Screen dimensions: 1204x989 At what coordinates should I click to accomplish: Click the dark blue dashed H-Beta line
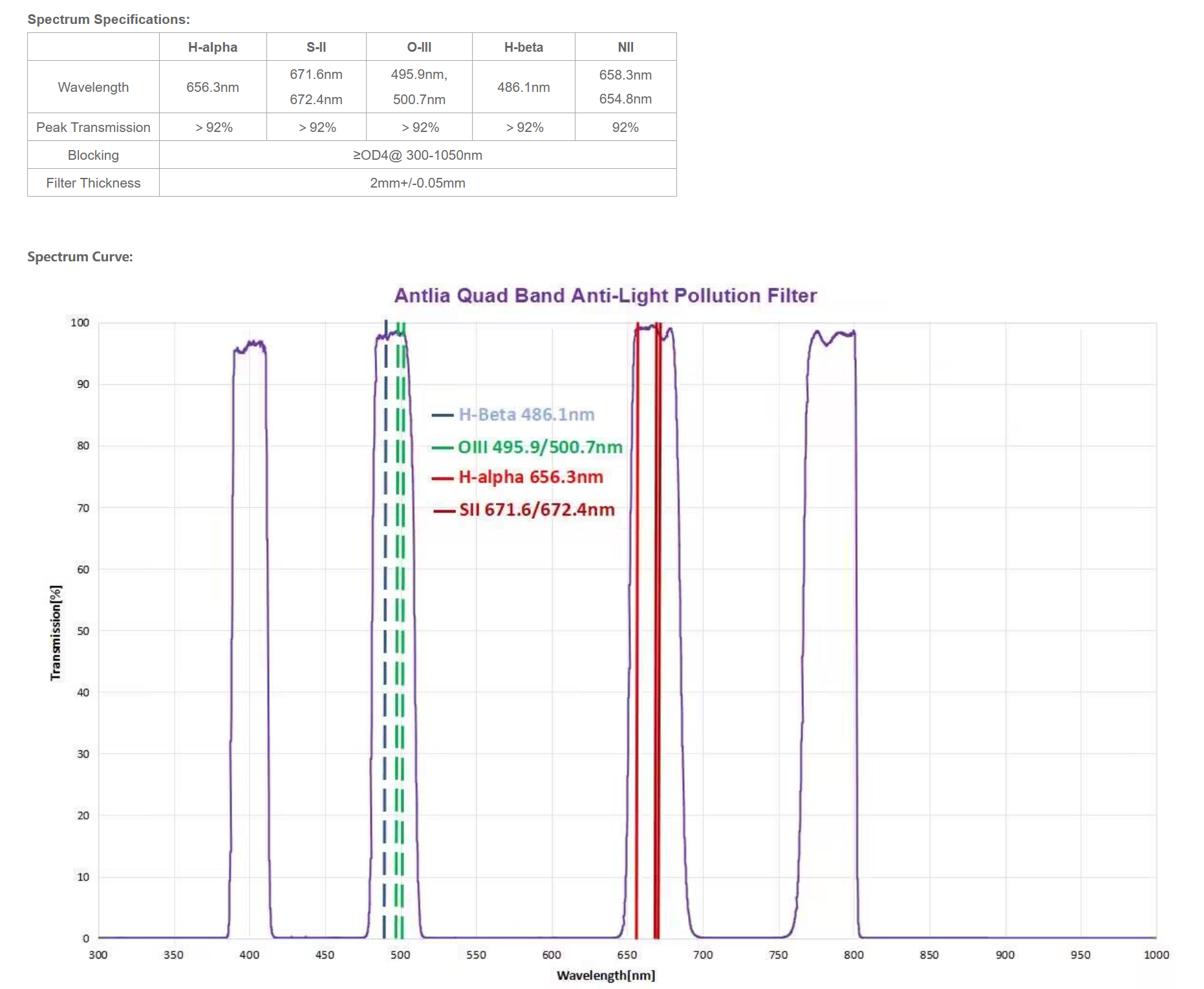[x=385, y=631]
